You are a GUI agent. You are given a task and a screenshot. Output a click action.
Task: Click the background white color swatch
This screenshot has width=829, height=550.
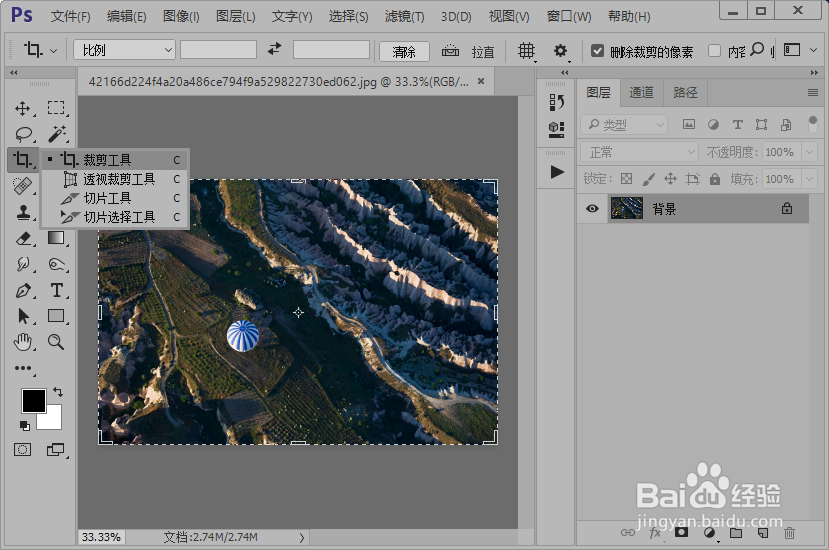[x=53, y=420]
